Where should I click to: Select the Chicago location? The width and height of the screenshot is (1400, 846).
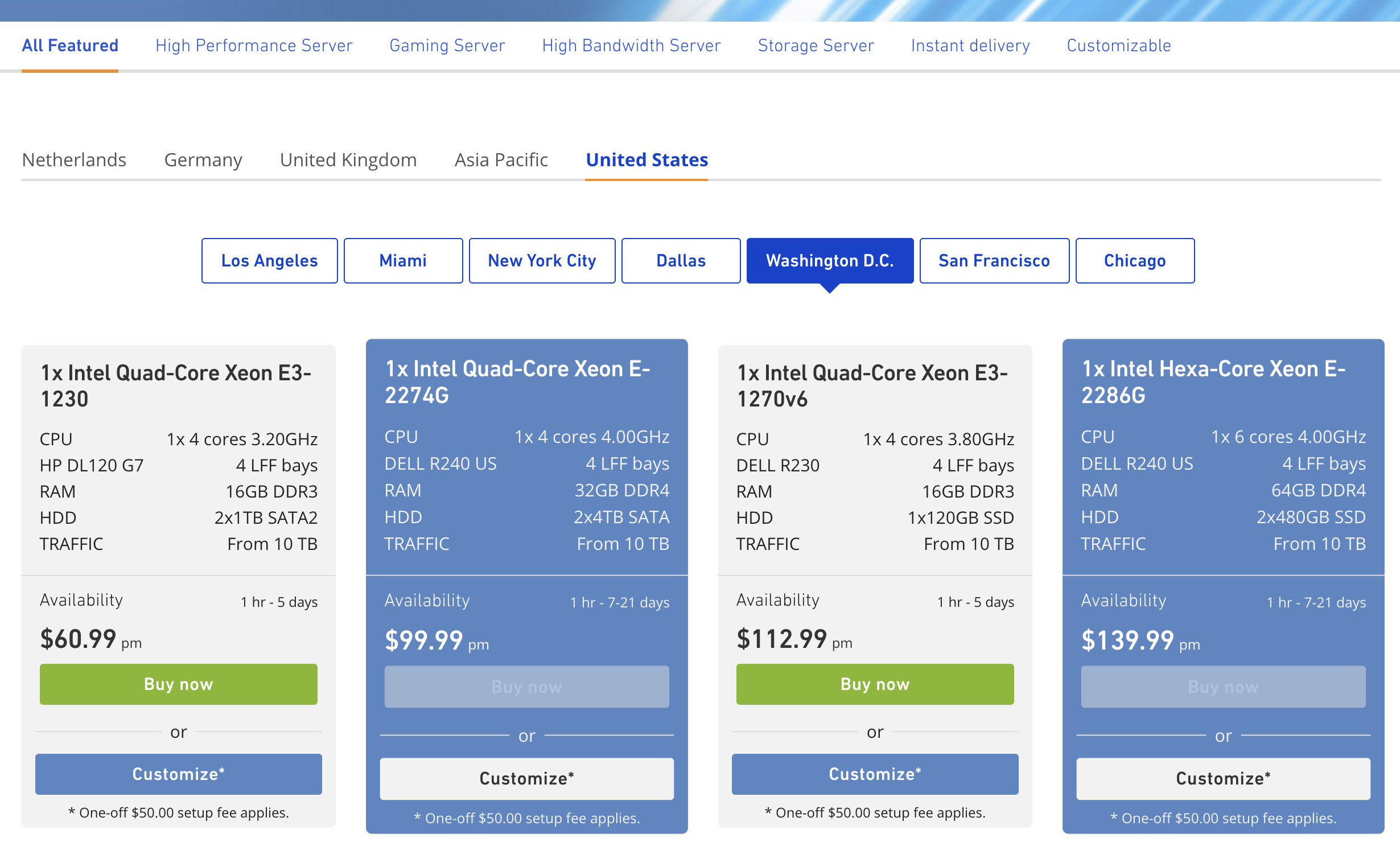[x=1135, y=261]
